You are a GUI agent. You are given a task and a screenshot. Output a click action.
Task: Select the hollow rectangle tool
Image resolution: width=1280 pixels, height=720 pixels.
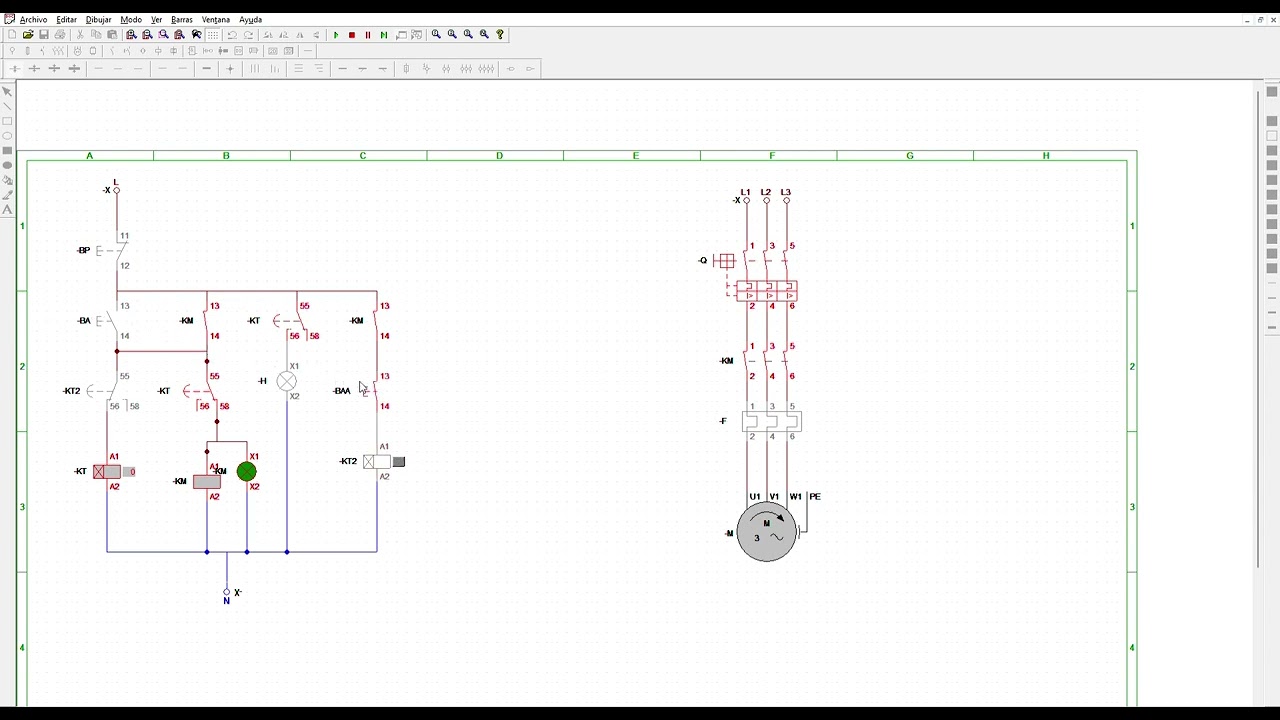pyautogui.click(x=8, y=121)
